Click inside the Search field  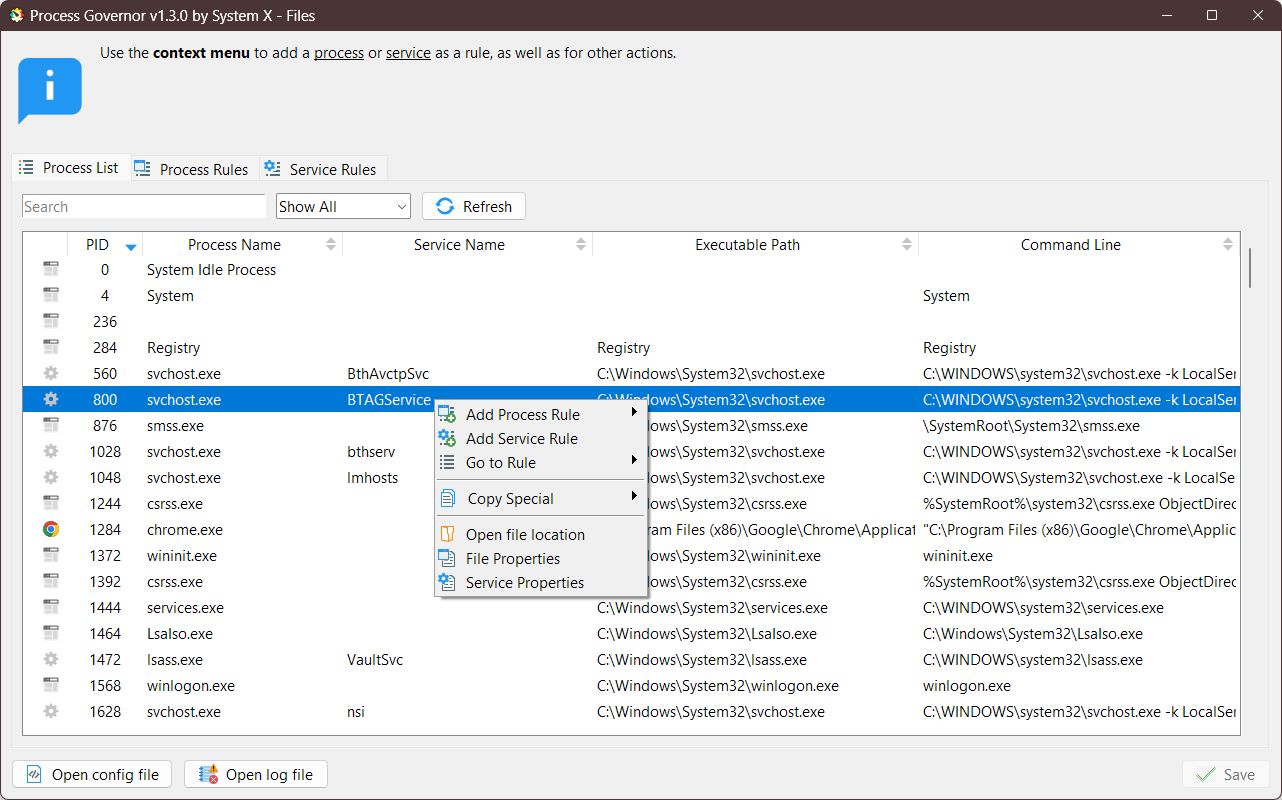[x=143, y=206]
